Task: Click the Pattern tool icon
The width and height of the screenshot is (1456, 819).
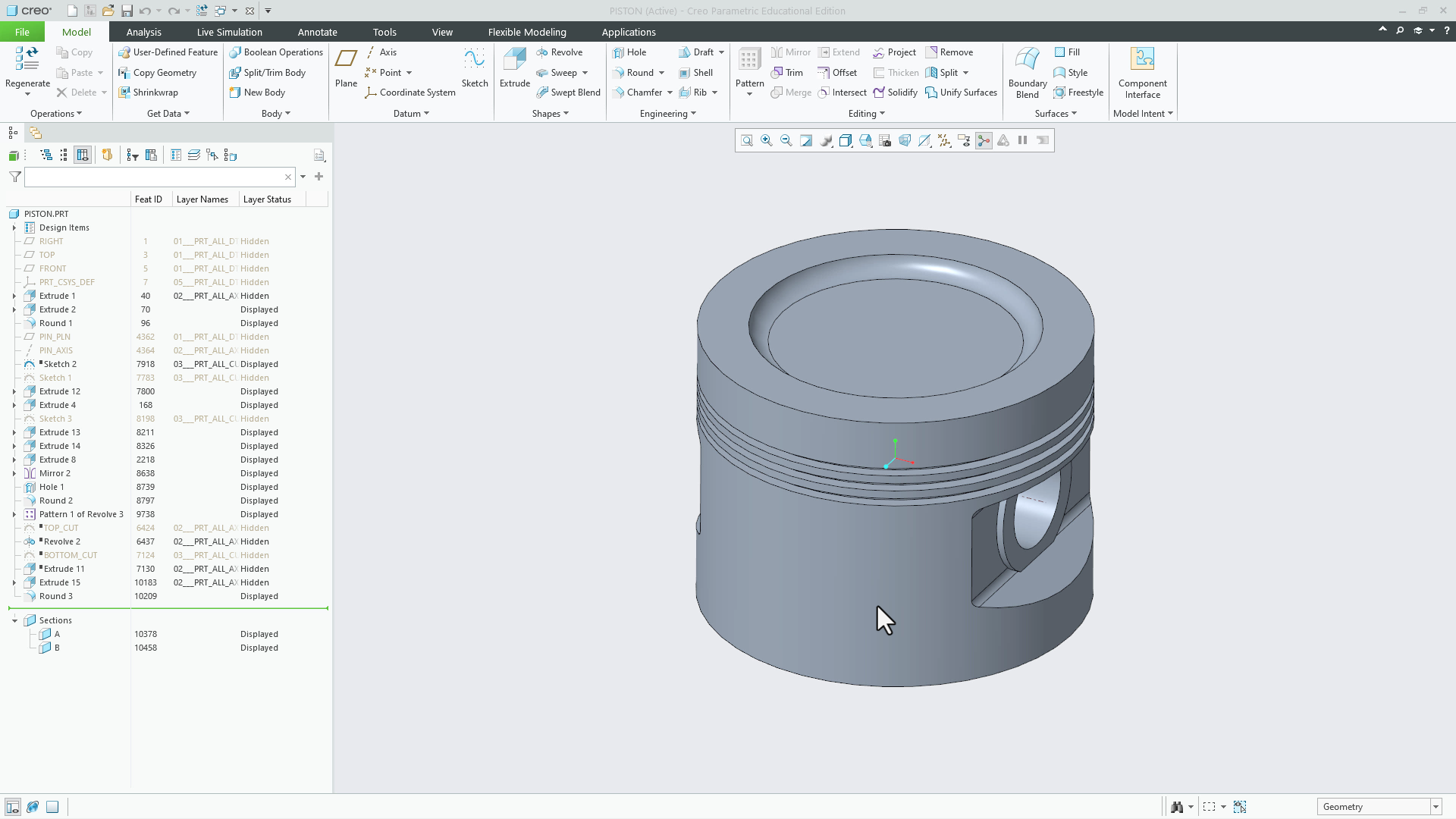Action: pos(749,61)
